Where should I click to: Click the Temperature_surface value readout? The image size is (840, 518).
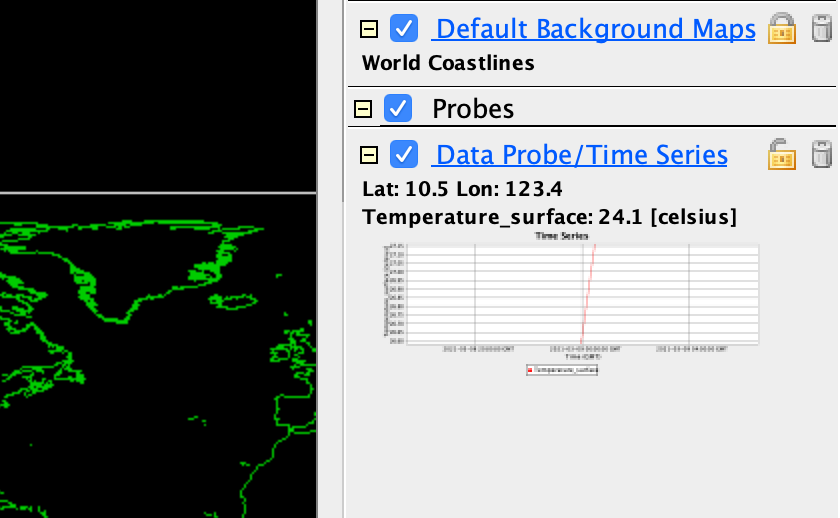[x=549, y=217]
